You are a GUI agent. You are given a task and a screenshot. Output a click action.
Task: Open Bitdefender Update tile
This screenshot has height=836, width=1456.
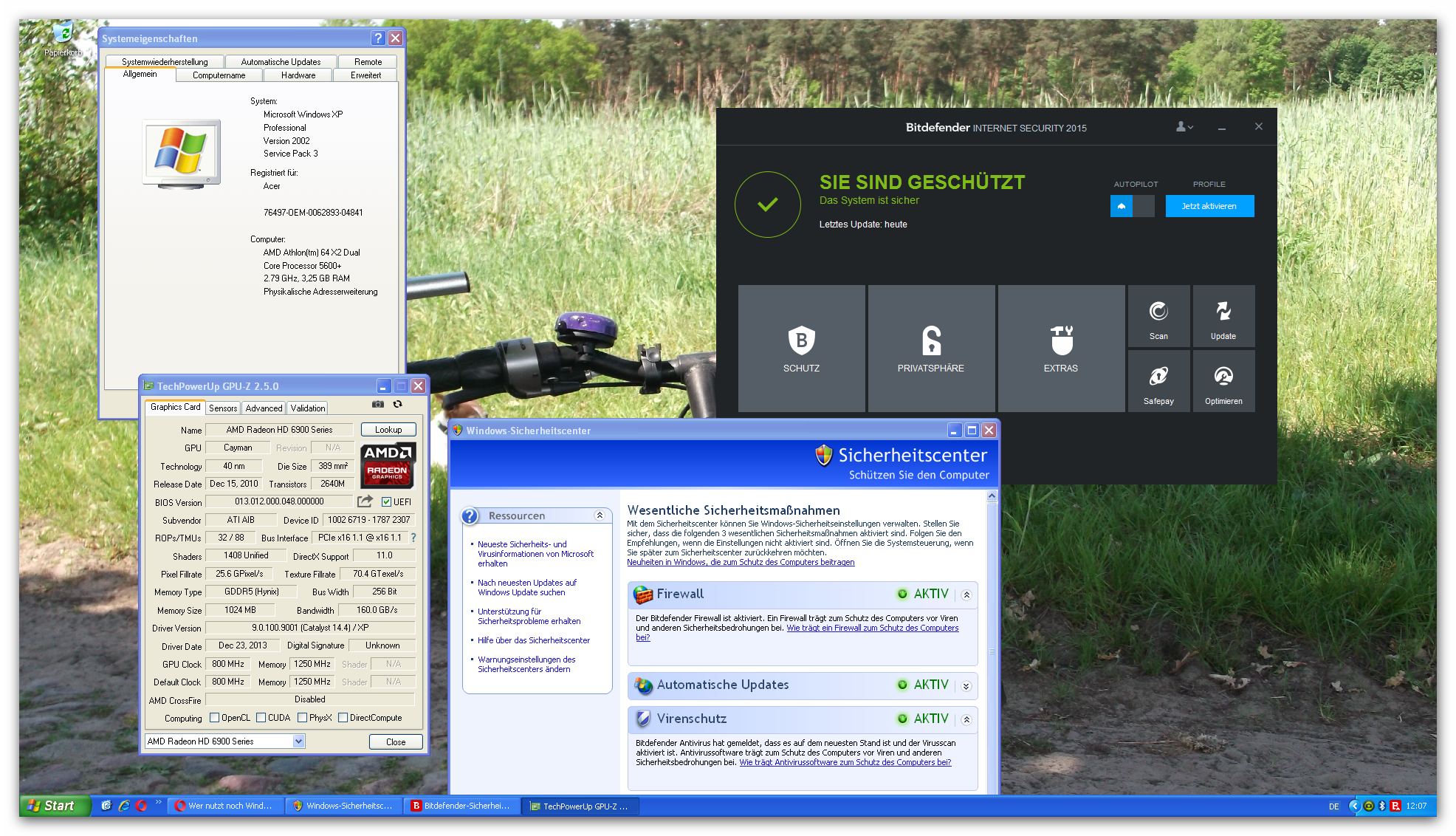coord(1223,317)
